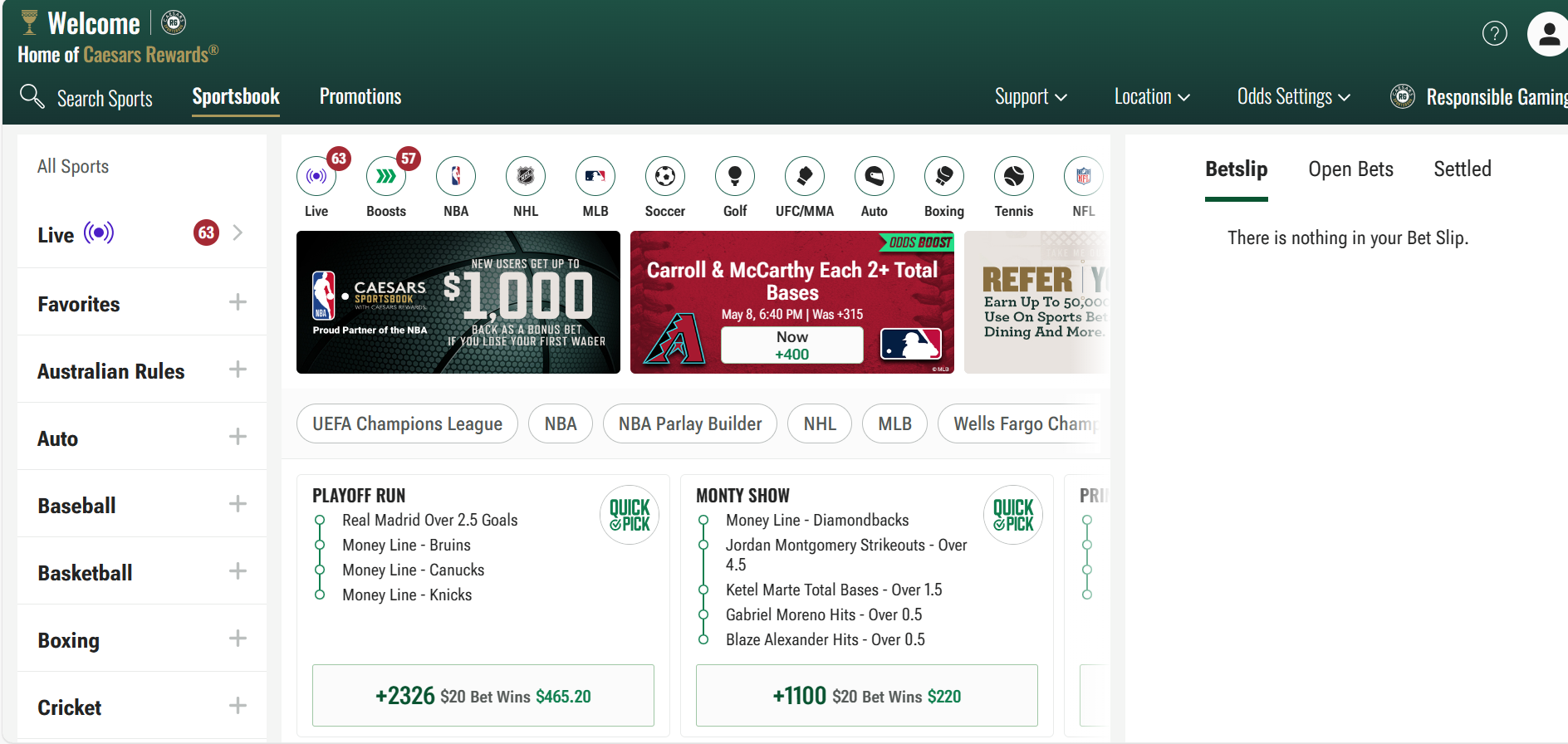Expand Boxing sidebar section plus icon
1568x744 pixels.
pos(238,638)
